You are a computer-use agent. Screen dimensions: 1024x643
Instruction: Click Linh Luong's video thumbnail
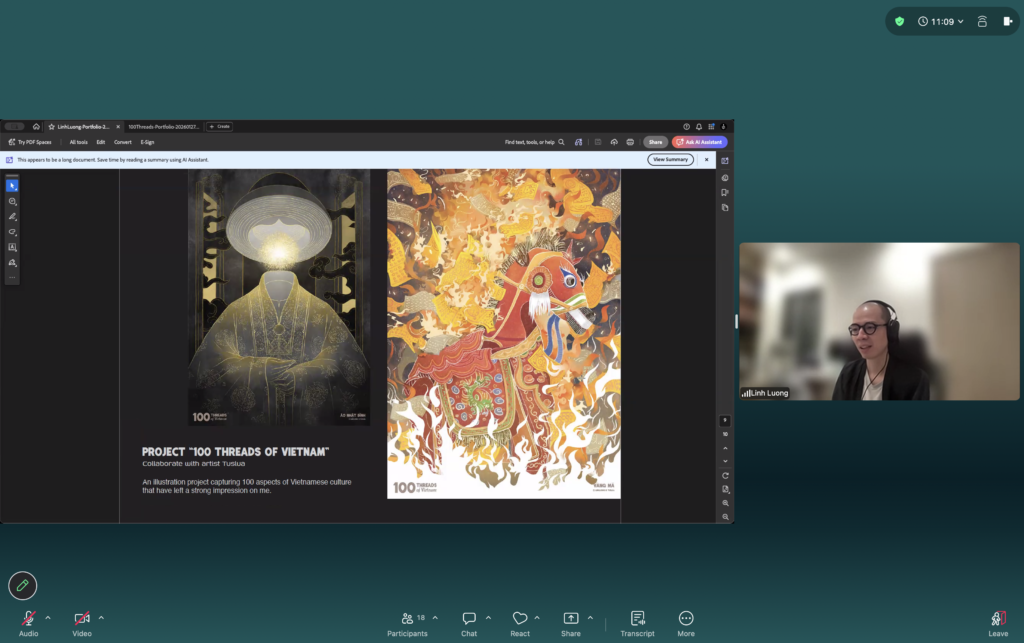pyautogui.click(x=879, y=321)
